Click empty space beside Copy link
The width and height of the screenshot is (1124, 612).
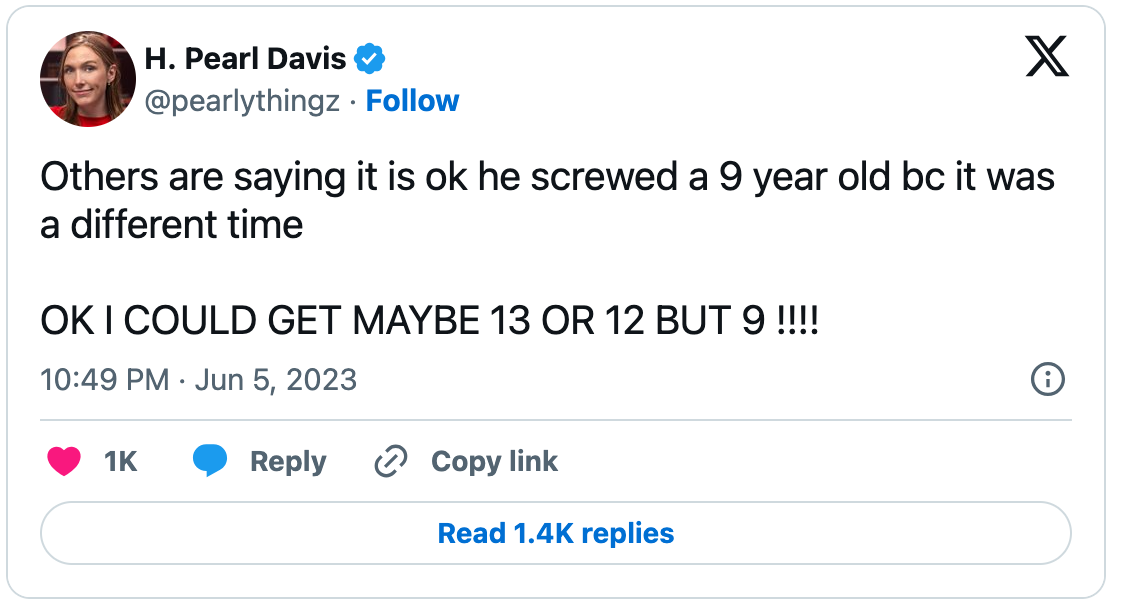coord(810,462)
